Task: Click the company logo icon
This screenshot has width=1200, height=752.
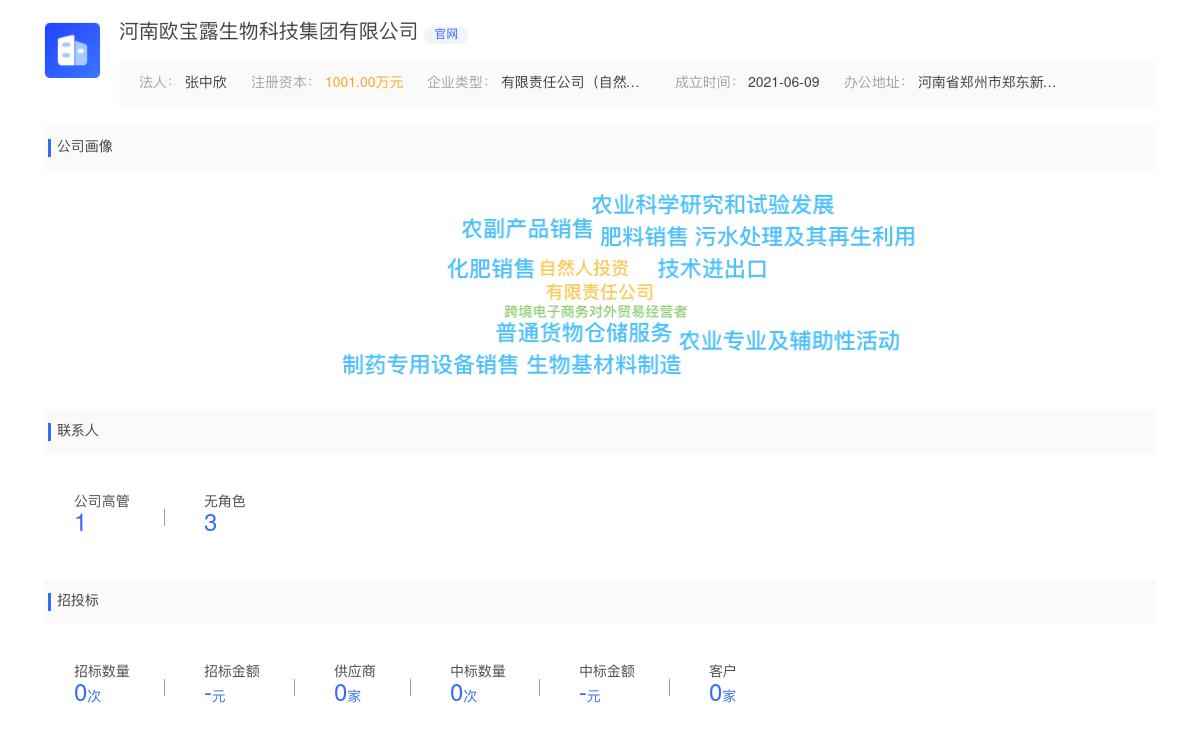Action: pyautogui.click(x=72, y=50)
